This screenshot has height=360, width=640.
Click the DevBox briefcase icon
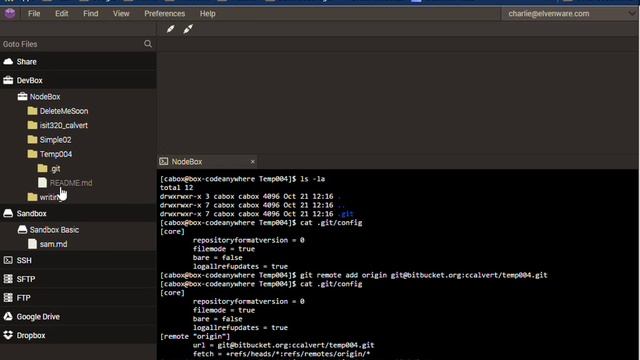pos(8,80)
